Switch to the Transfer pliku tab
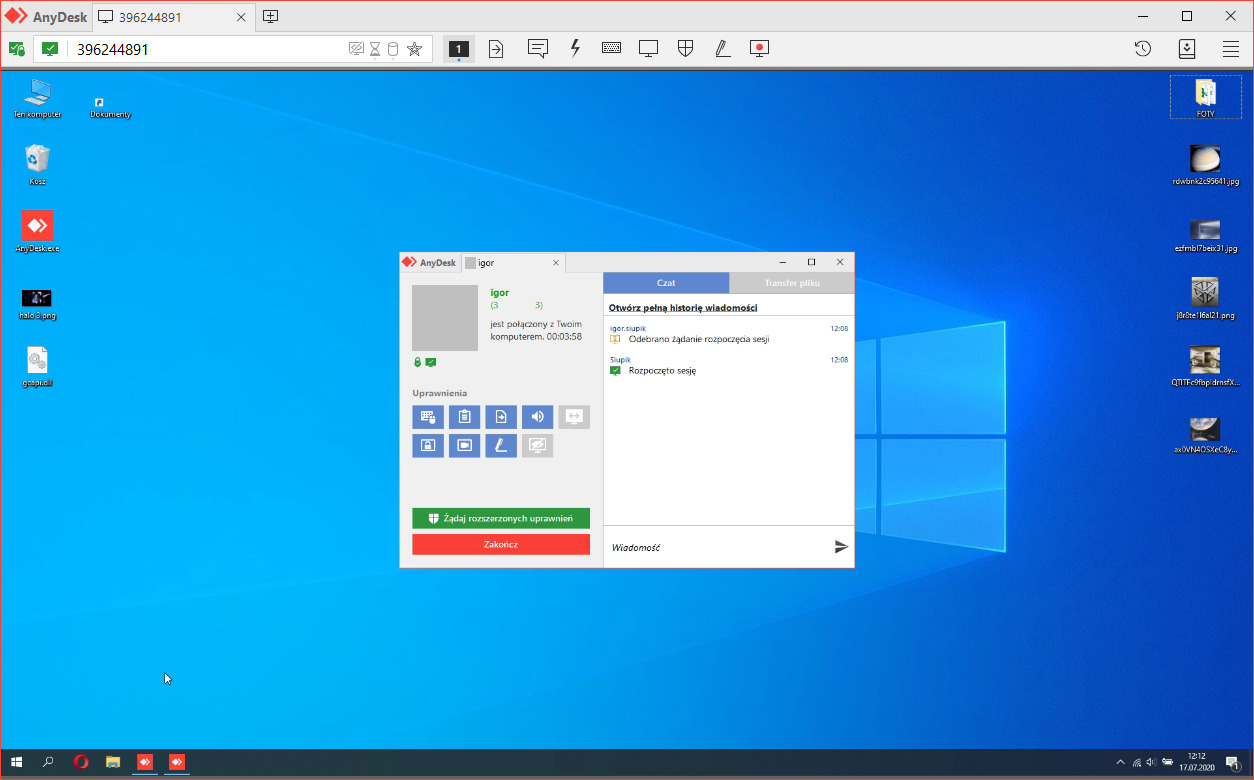Image resolution: width=1254 pixels, height=780 pixels. pos(792,283)
